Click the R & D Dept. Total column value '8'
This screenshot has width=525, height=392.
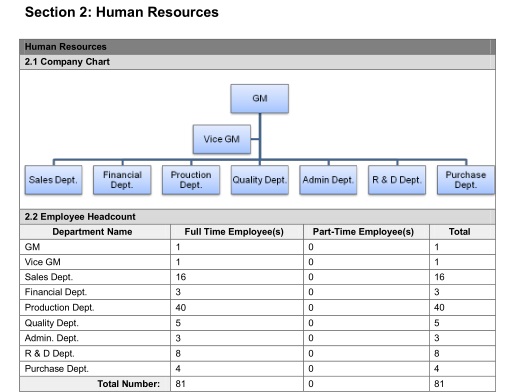pos(437,354)
